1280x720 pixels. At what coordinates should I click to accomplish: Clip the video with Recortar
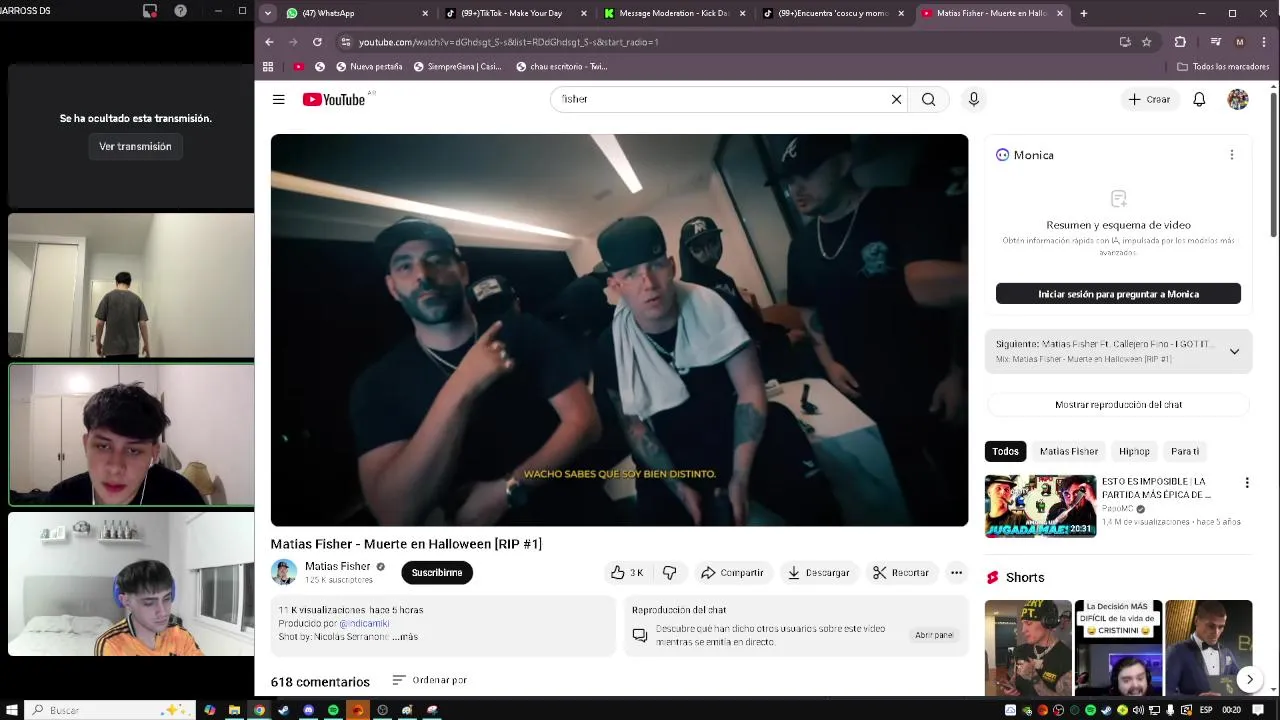[x=901, y=572]
